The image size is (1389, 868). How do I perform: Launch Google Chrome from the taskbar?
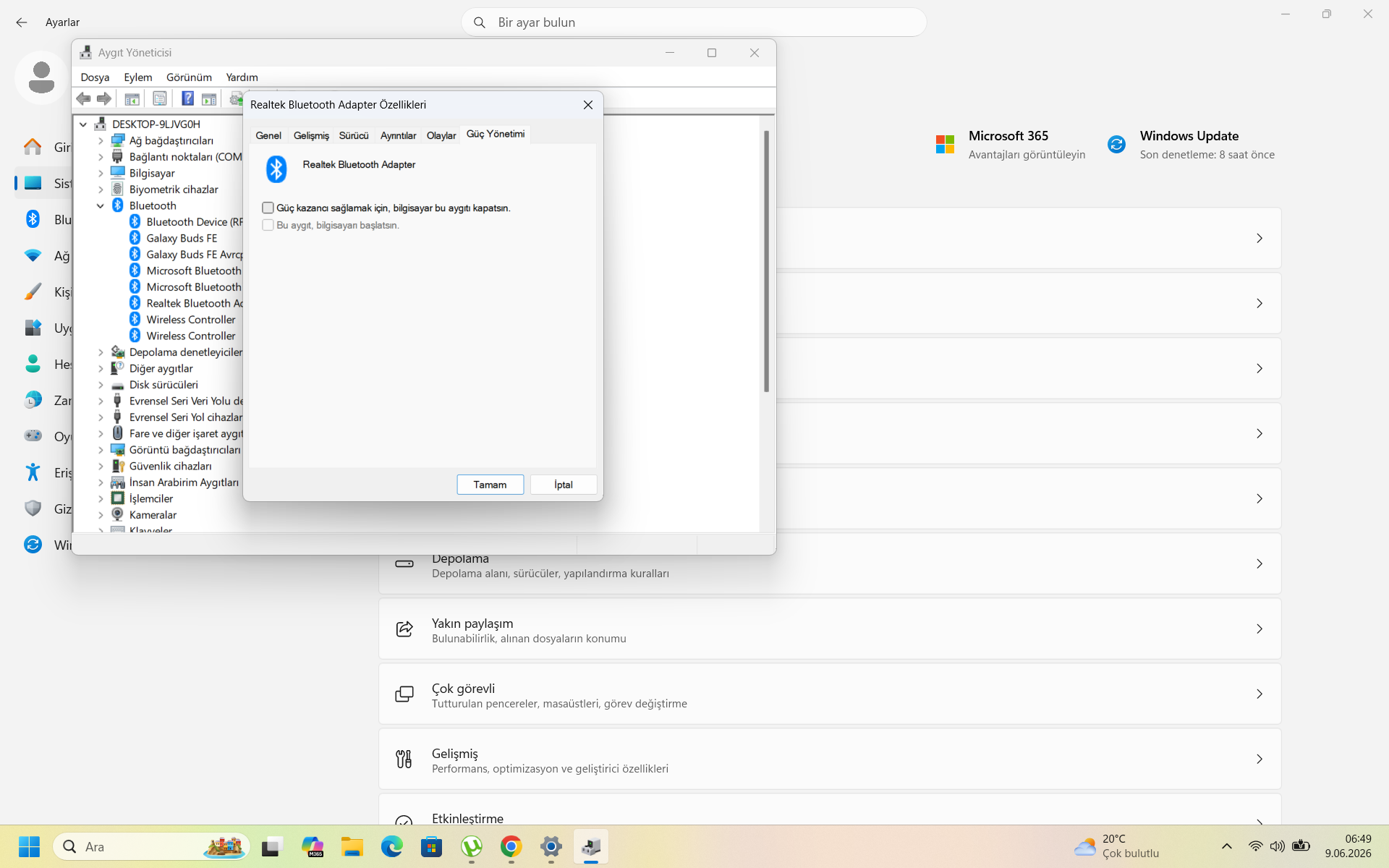coord(511,846)
